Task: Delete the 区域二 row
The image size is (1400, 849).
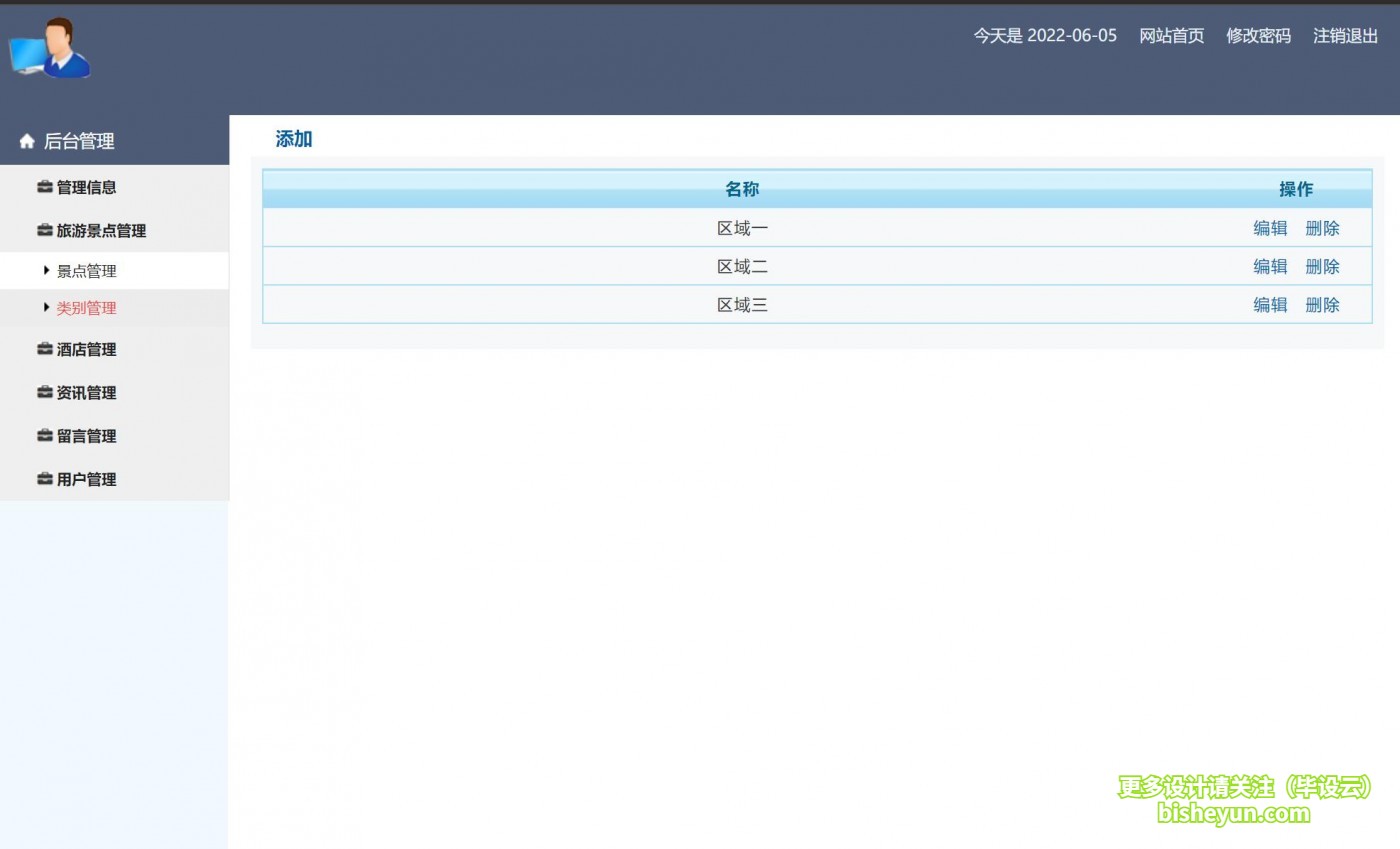Action: (1322, 266)
